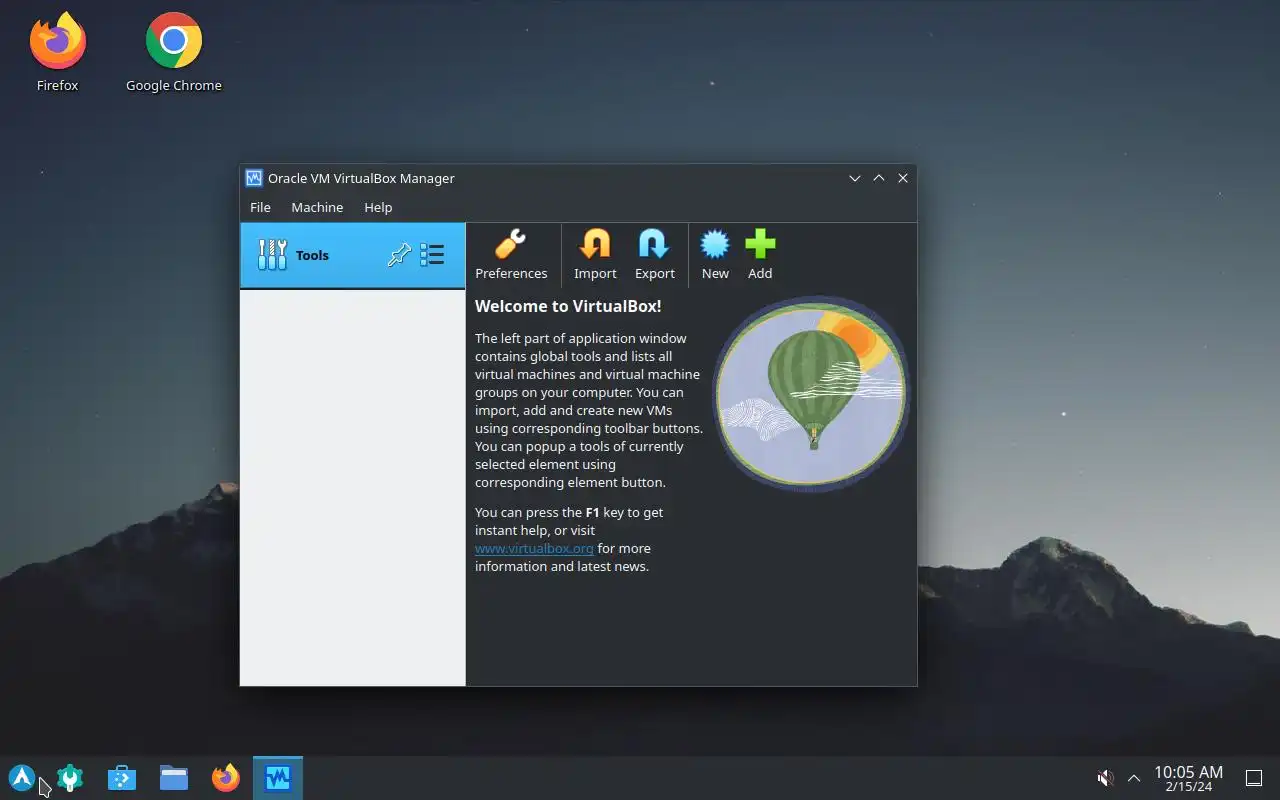
Task: Open the File menu
Action: 260,207
